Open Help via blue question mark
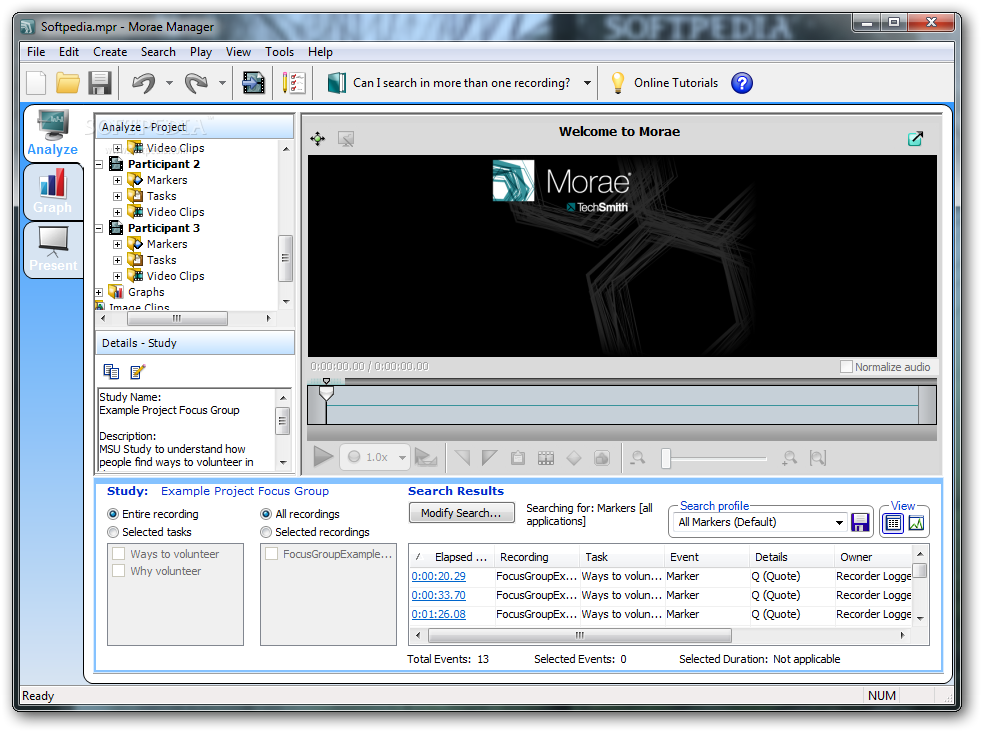Image resolution: width=982 pixels, height=732 pixels. pyautogui.click(x=742, y=83)
